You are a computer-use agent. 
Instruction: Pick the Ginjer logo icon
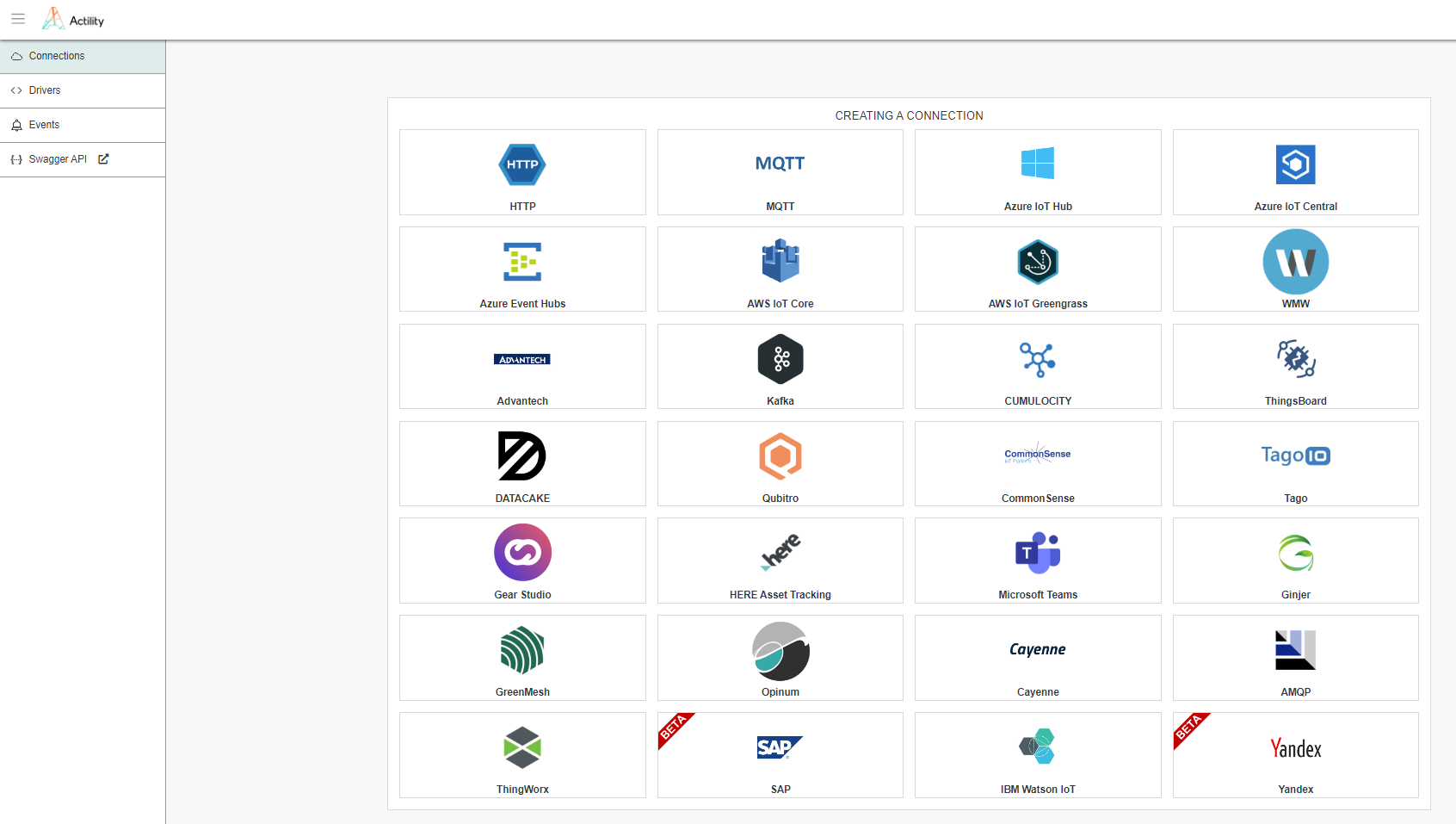pyautogui.click(x=1296, y=553)
